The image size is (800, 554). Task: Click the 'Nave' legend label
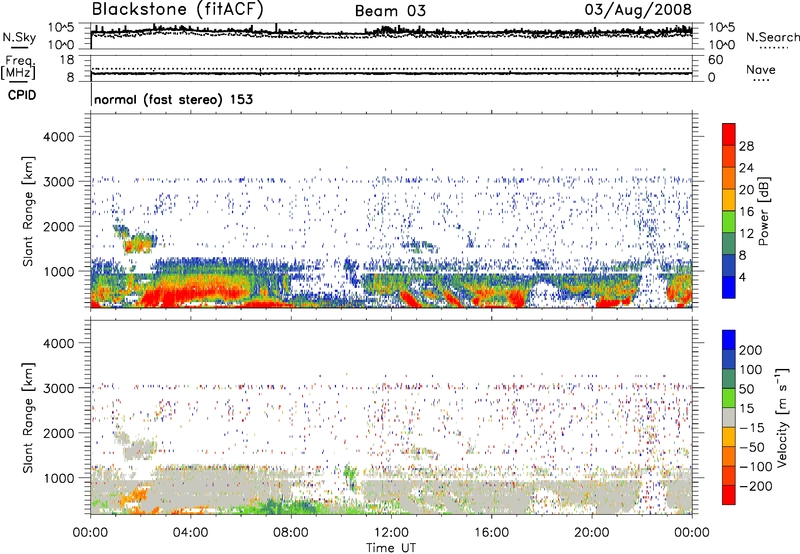click(761, 69)
